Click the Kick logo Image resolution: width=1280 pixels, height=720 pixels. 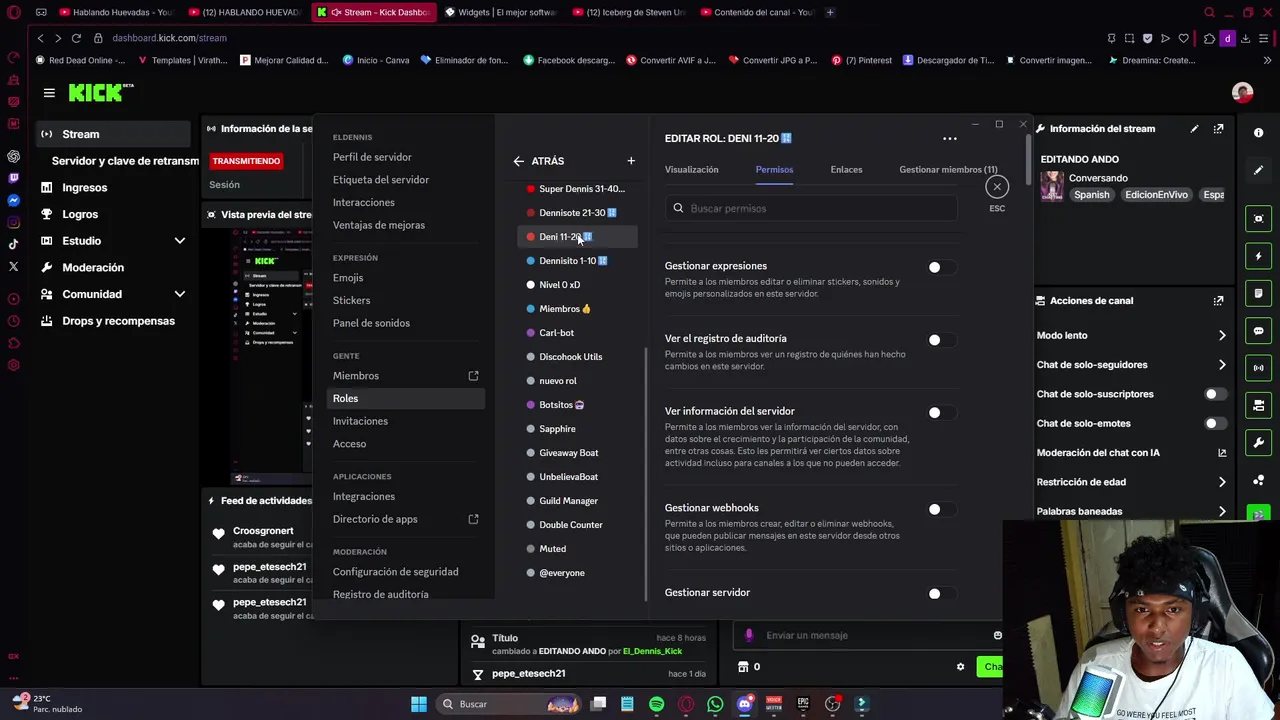coord(100,92)
